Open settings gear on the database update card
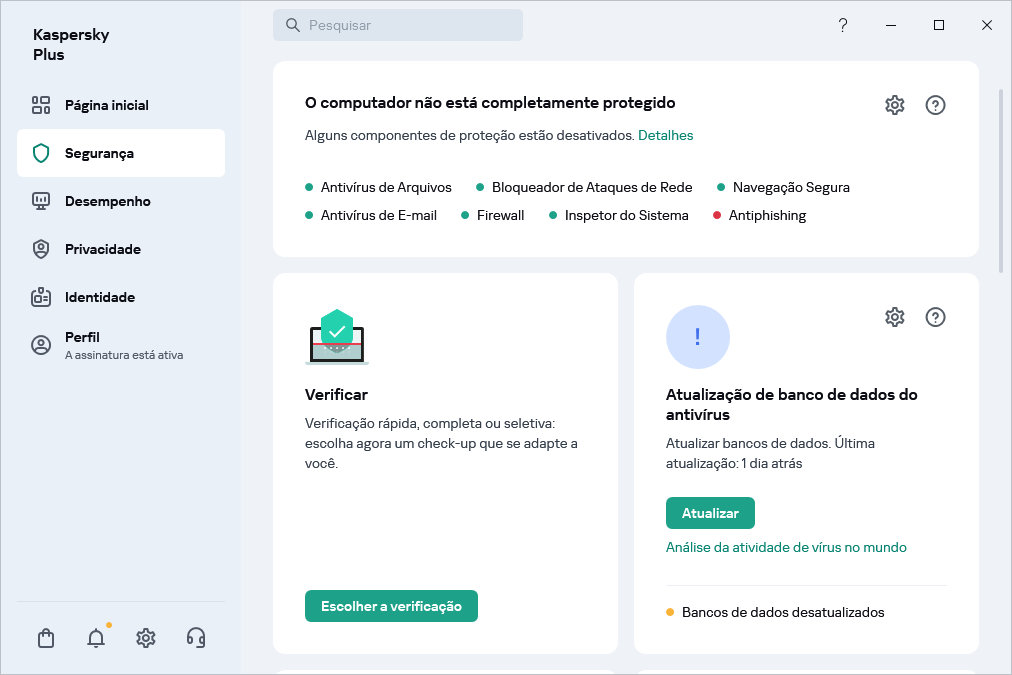This screenshot has height=675, width=1012. pyautogui.click(x=894, y=316)
